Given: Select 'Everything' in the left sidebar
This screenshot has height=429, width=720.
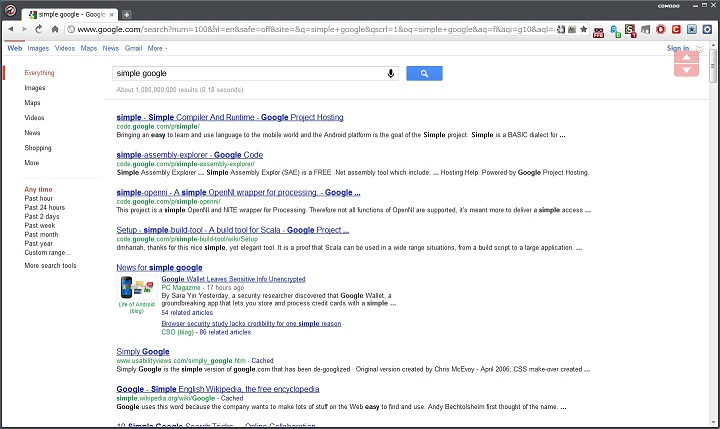Looking at the screenshot, I should [x=39, y=73].
